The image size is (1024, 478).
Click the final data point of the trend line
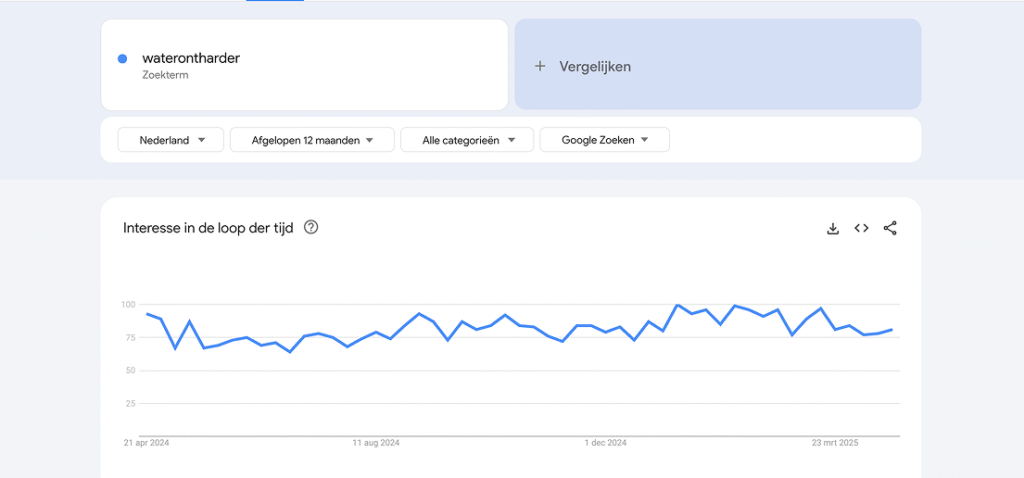click(x=892, y=329)
